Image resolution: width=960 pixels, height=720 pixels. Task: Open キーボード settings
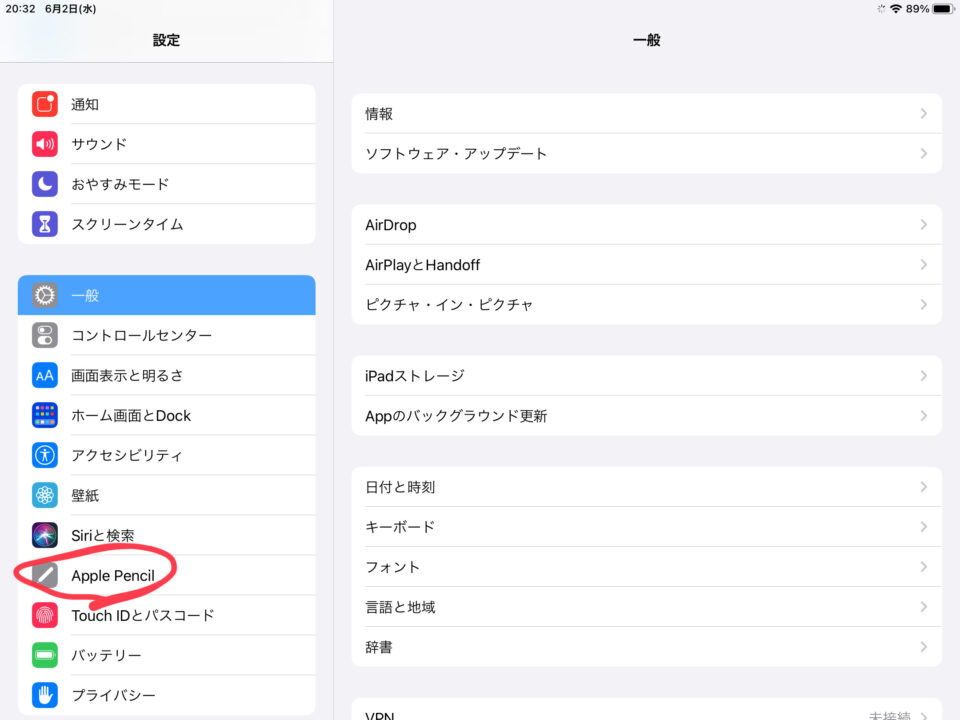[x=400, y=527]
